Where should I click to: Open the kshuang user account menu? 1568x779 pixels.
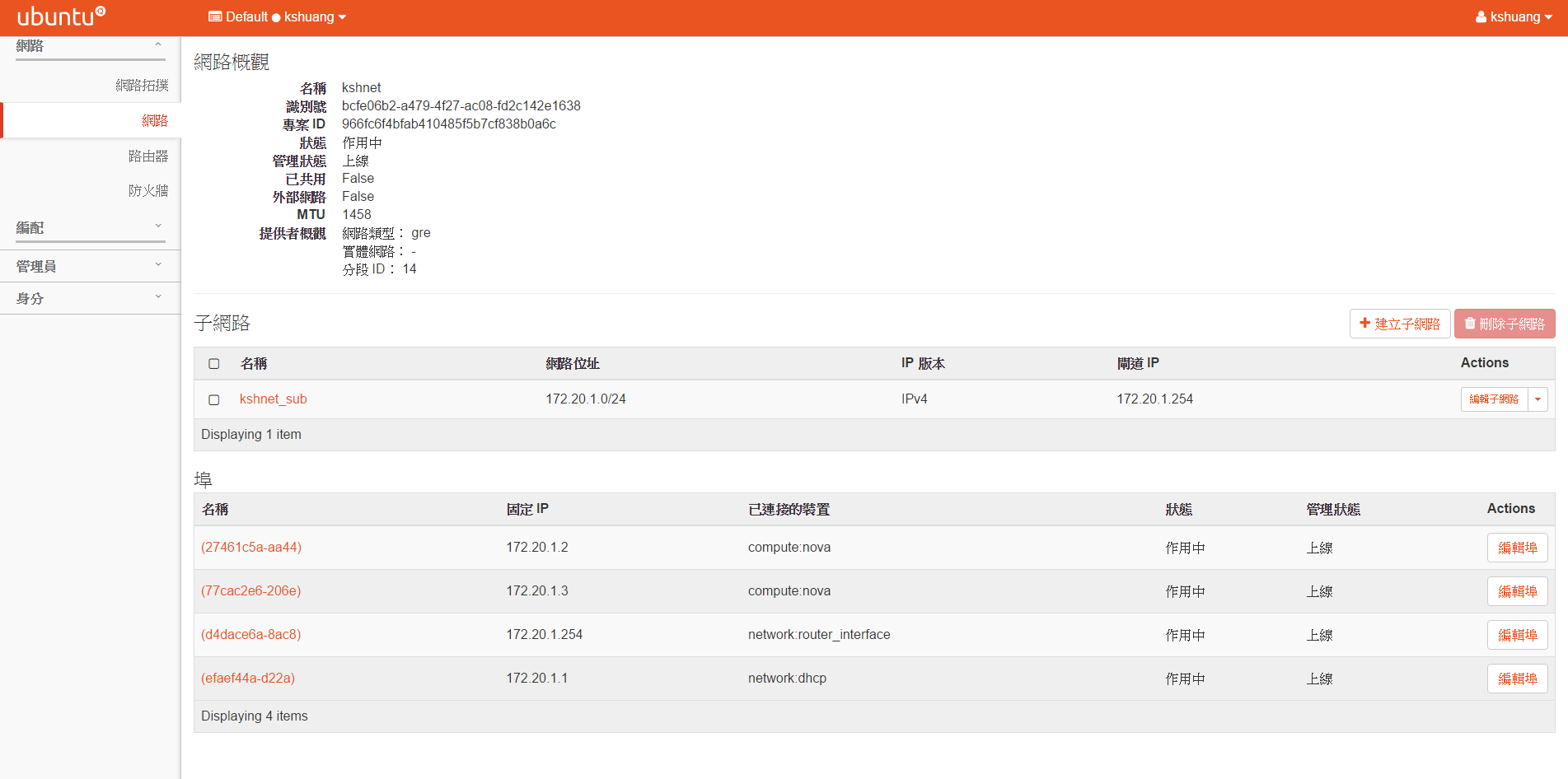coord(1514,17)
